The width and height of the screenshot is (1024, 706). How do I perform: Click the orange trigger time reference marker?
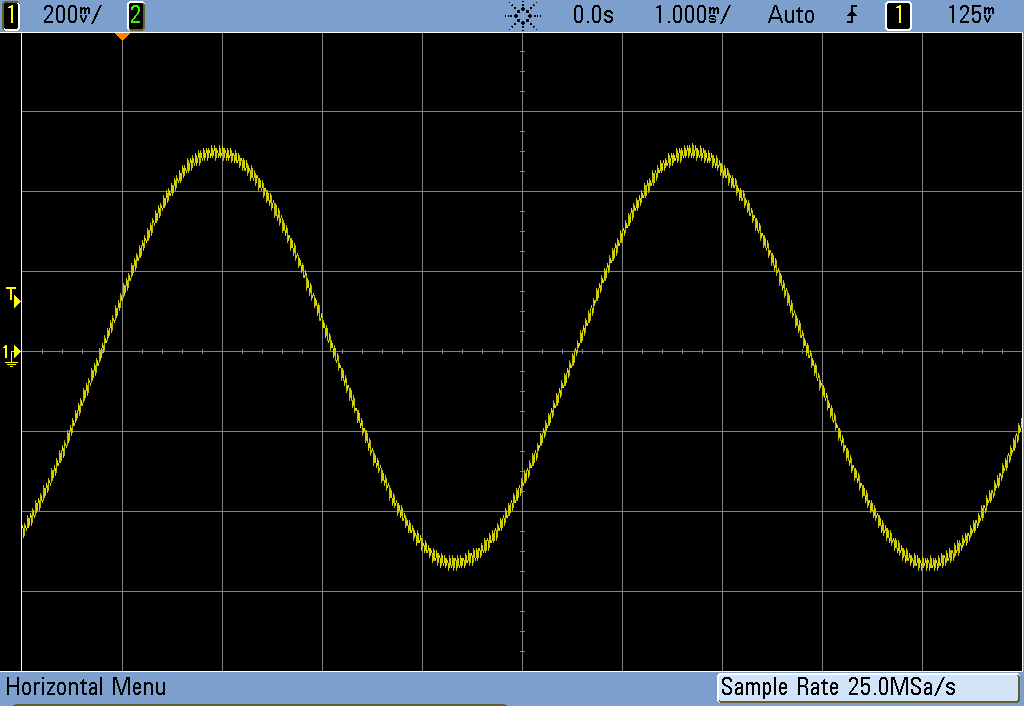coord(122,36)
